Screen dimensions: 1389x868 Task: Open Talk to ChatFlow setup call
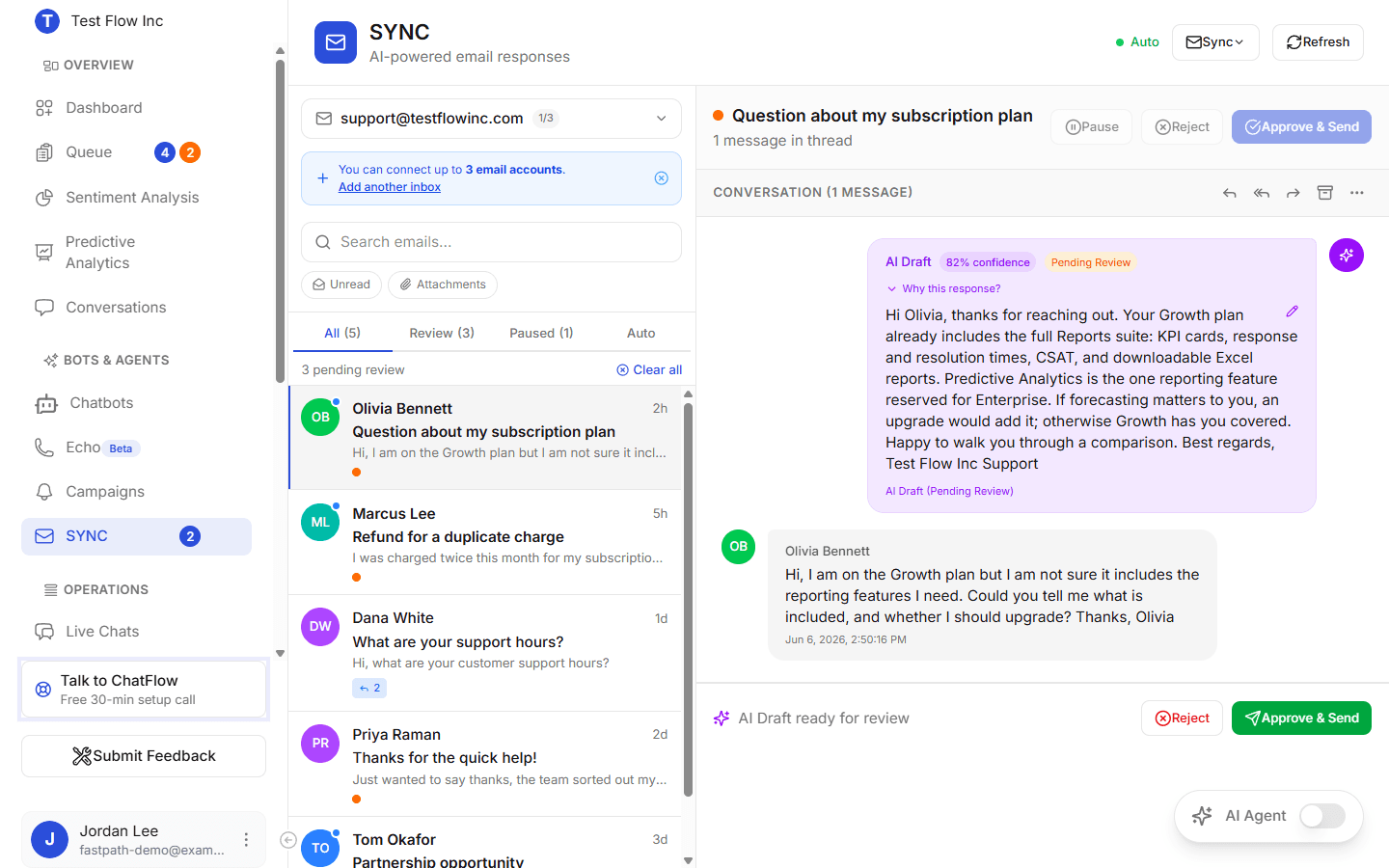[x=144, y=690]
